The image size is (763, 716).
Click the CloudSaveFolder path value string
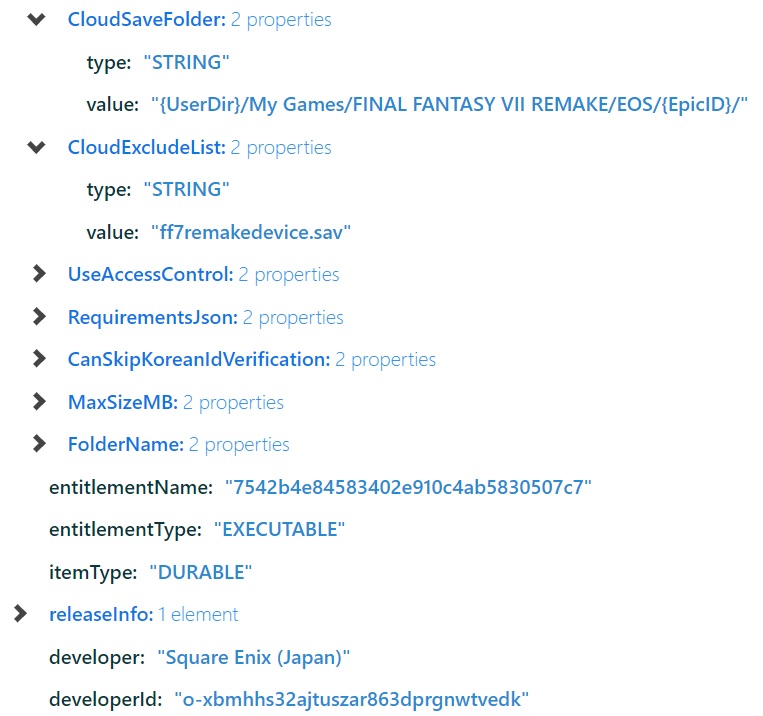point(450,105)
